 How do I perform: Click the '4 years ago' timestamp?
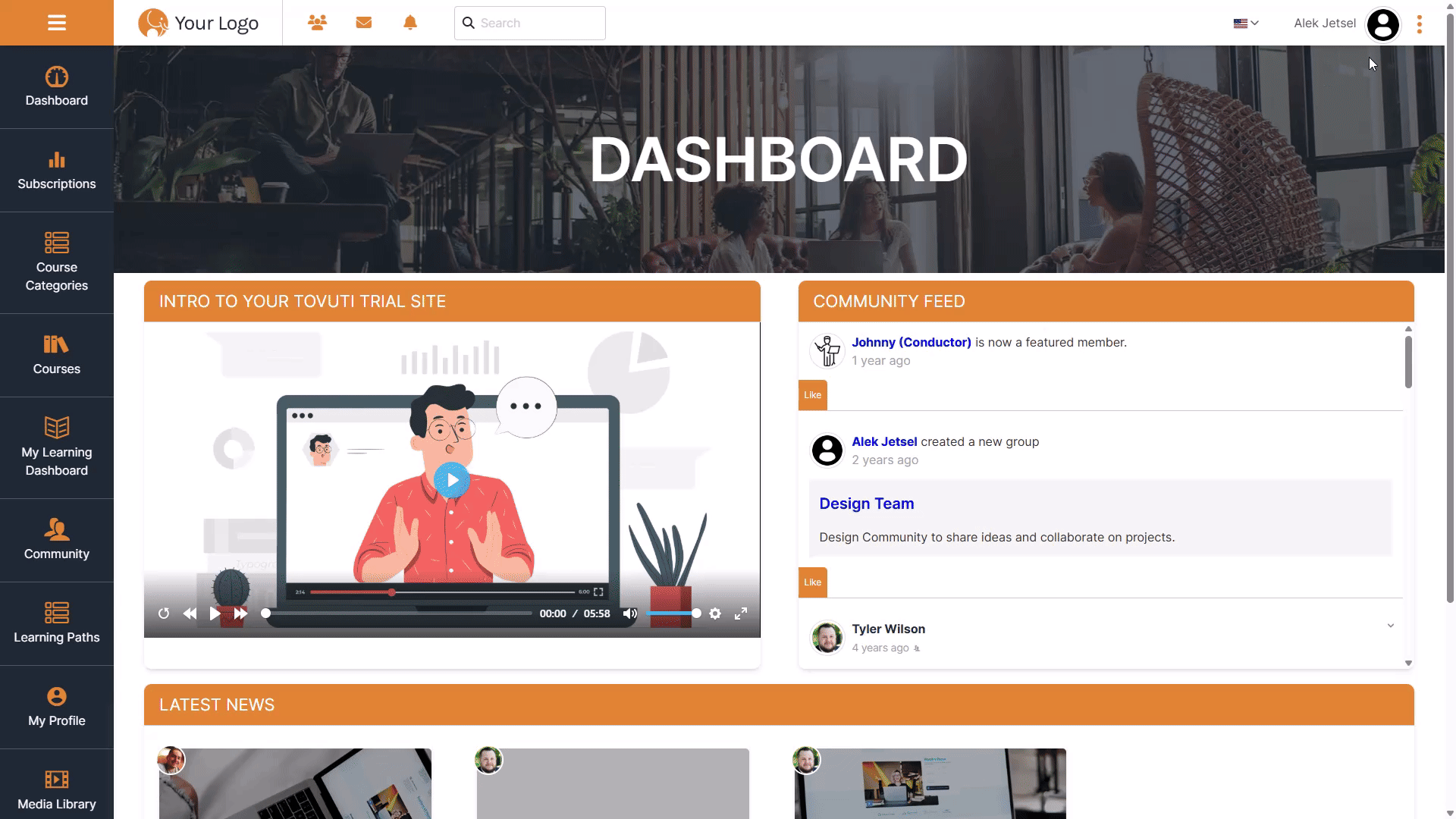point(880,648)
